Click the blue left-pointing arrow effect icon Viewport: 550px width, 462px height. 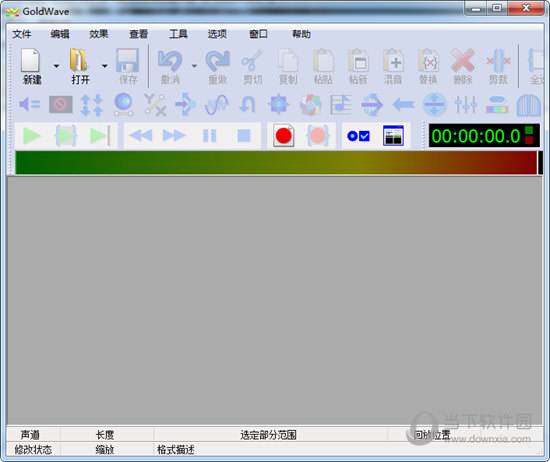403,105
